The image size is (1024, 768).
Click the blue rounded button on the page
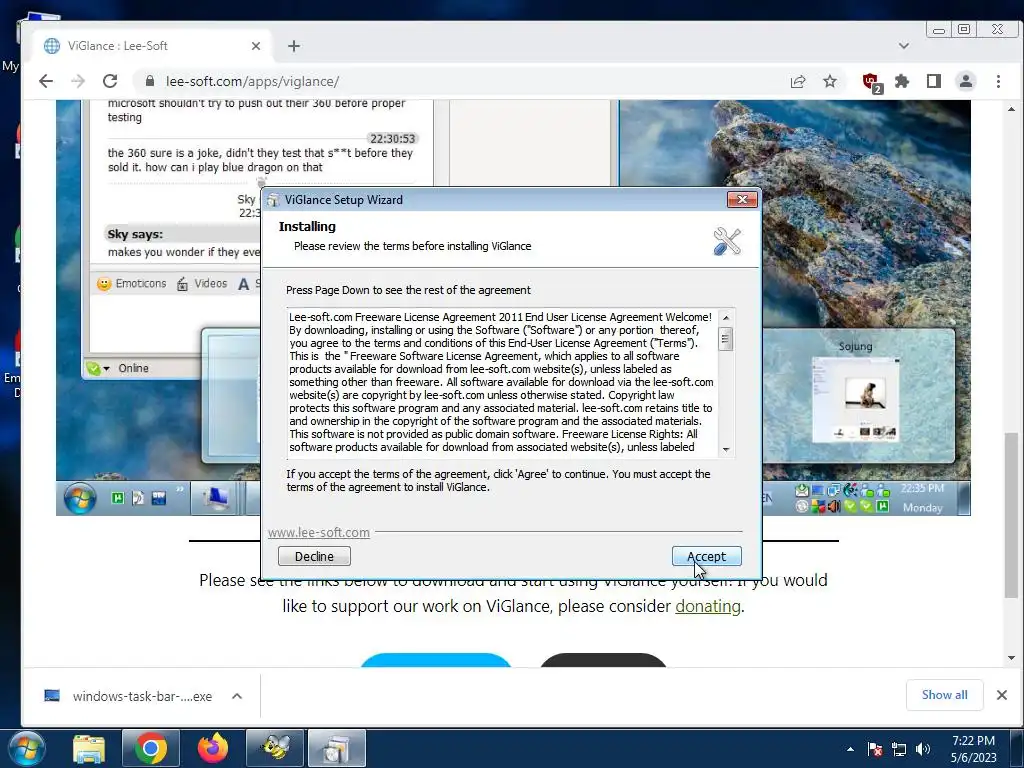[436, 660]
